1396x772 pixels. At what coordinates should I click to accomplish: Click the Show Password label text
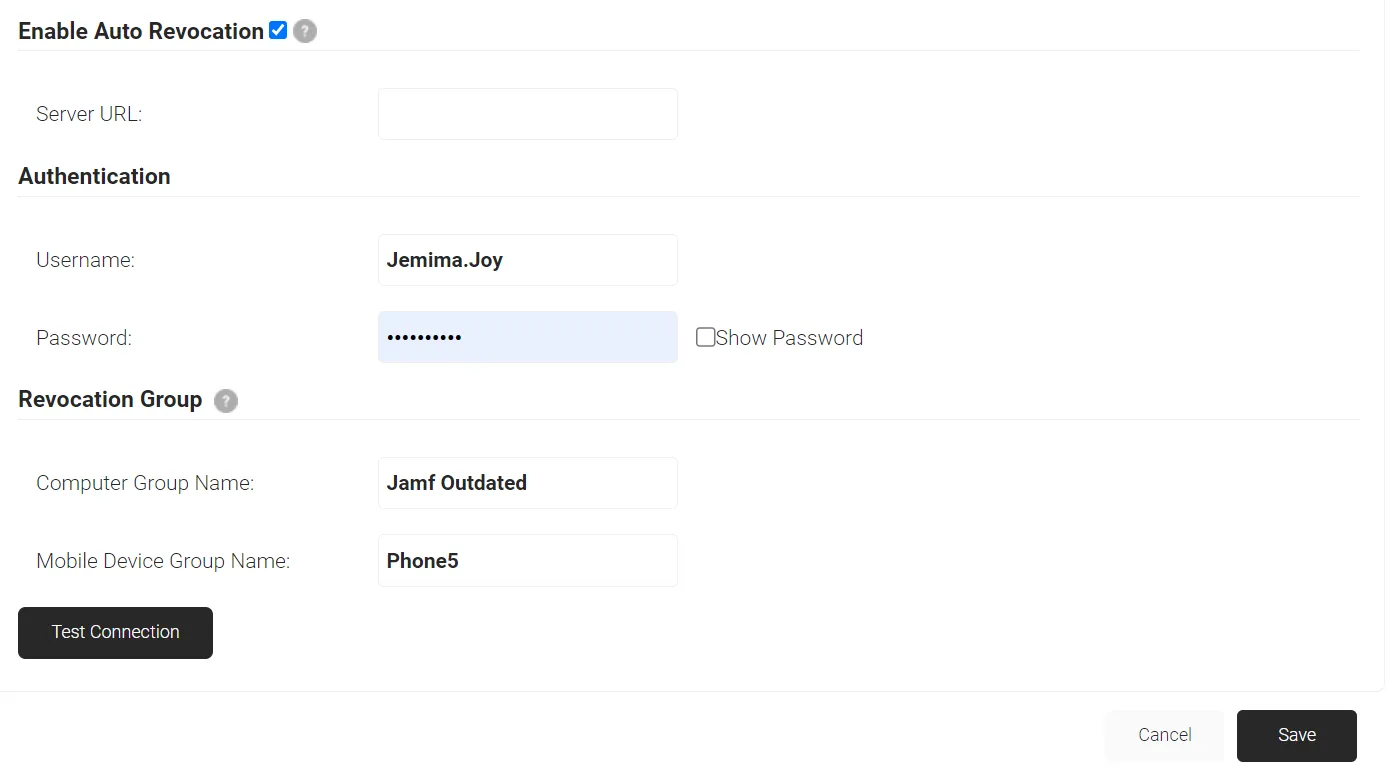789,338
